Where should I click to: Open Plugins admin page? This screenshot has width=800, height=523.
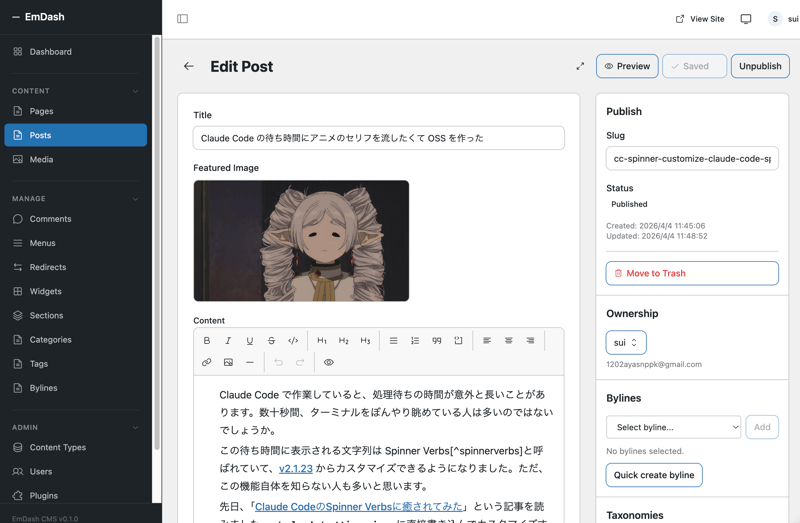[76, 495]
